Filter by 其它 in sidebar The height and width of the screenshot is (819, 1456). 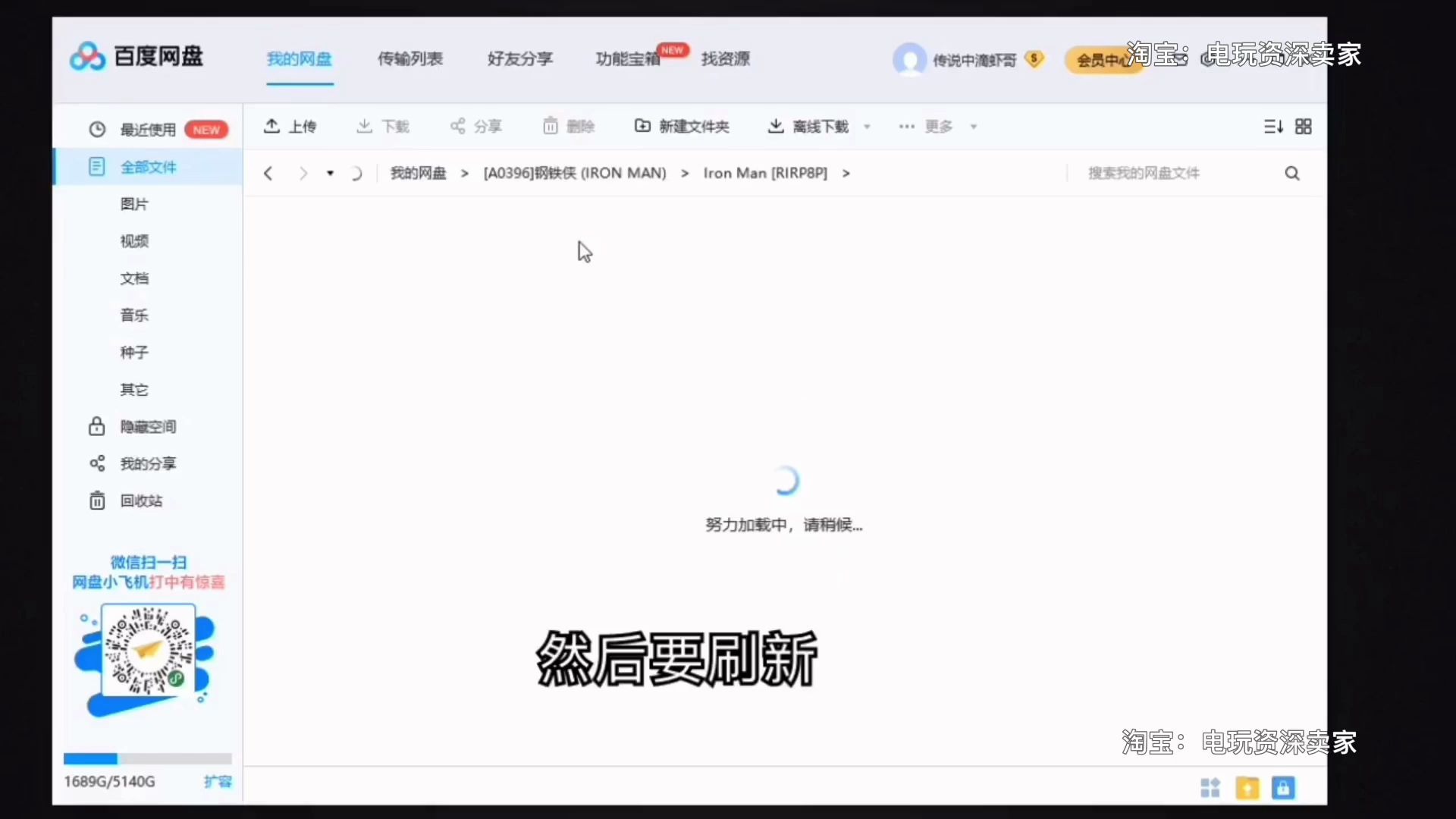click(134, 390)
